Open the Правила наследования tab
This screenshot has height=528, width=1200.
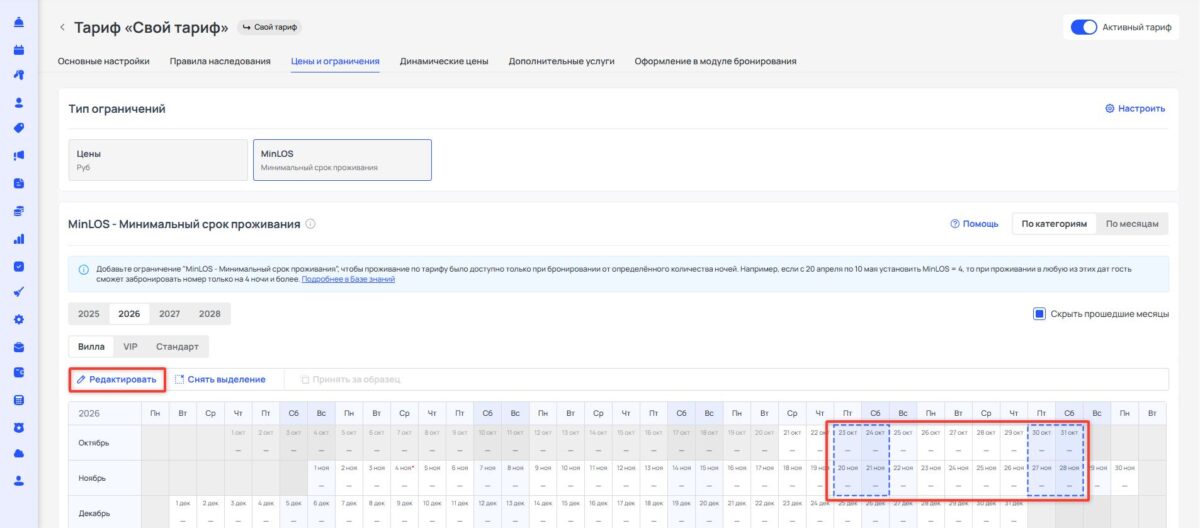(220, 61)
